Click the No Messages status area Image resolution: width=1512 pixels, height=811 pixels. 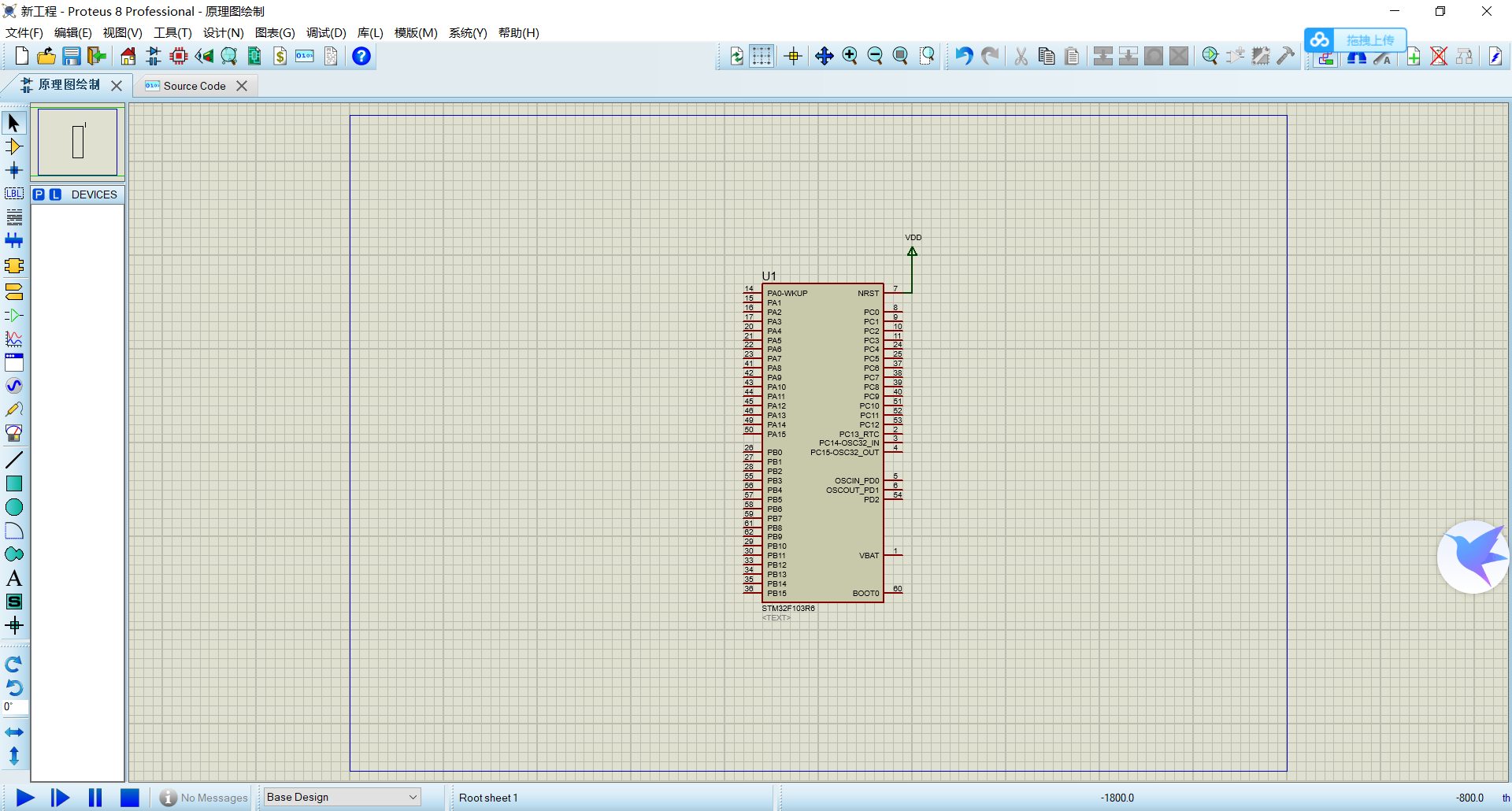(x=203, y=797)
